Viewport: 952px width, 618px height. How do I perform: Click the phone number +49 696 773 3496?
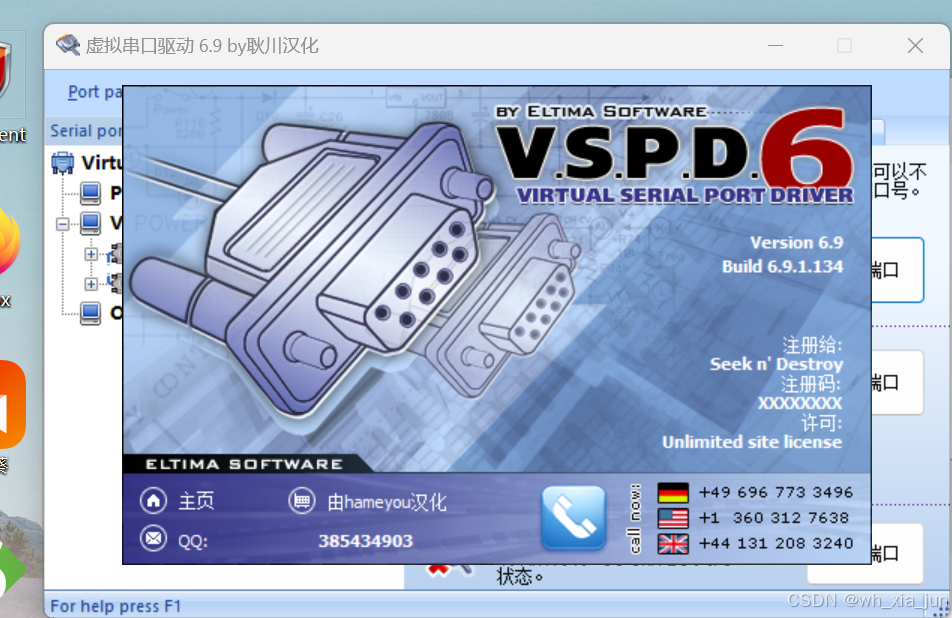click(776, 492)
